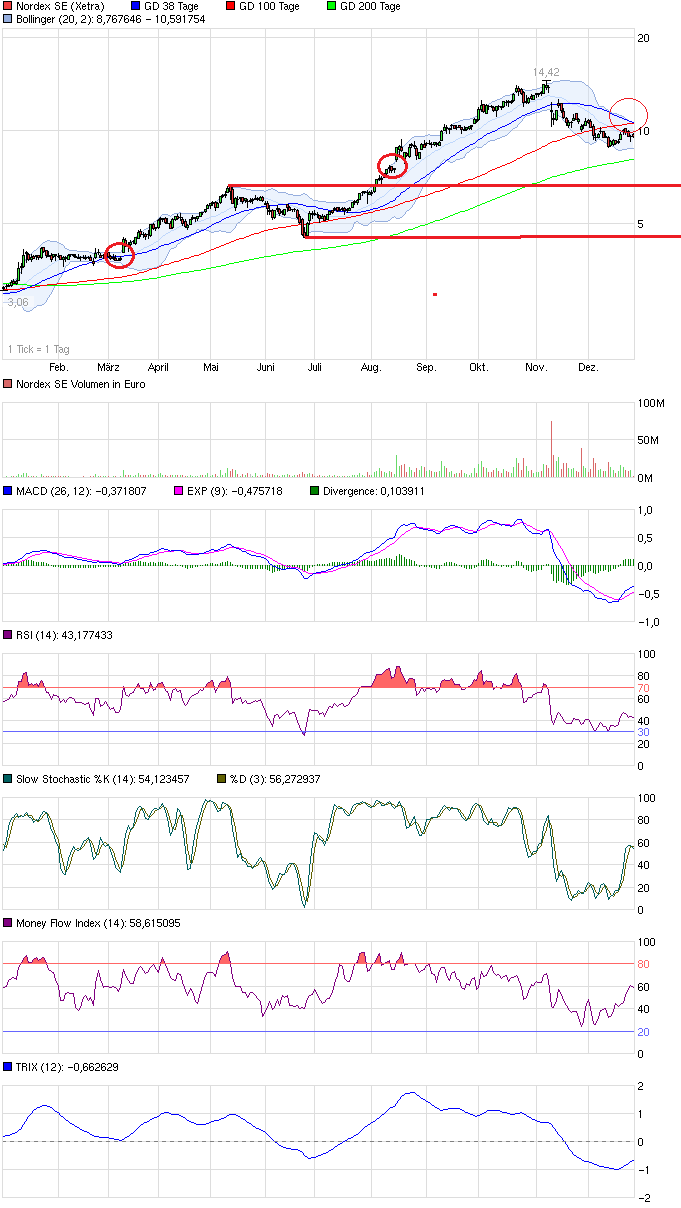Image resolution: width=681 pixels, height=1208 pixels.
Task: Click the 'April' month label
Action: [159, 367]
